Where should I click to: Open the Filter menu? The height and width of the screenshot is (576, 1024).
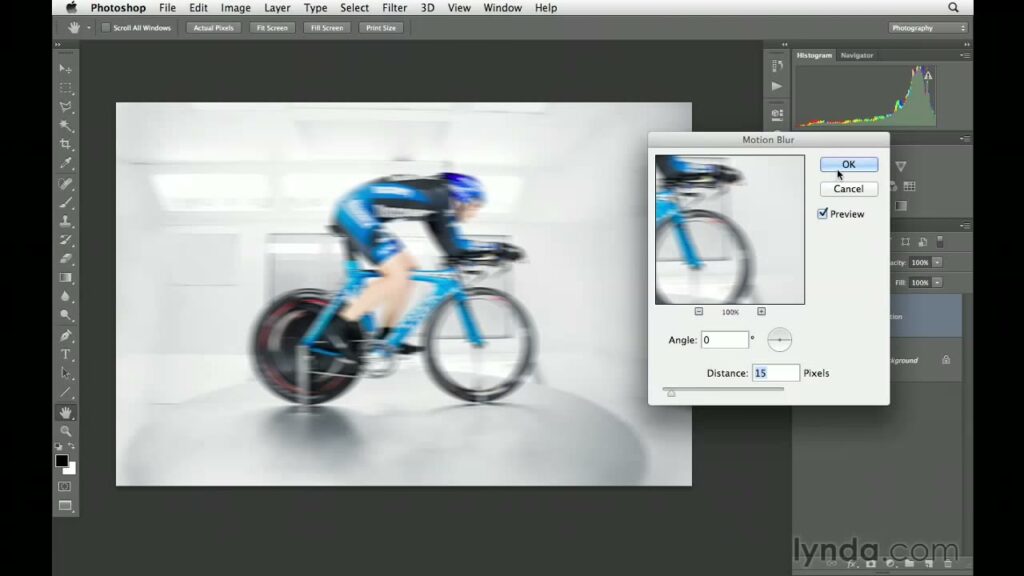(394, 8)
